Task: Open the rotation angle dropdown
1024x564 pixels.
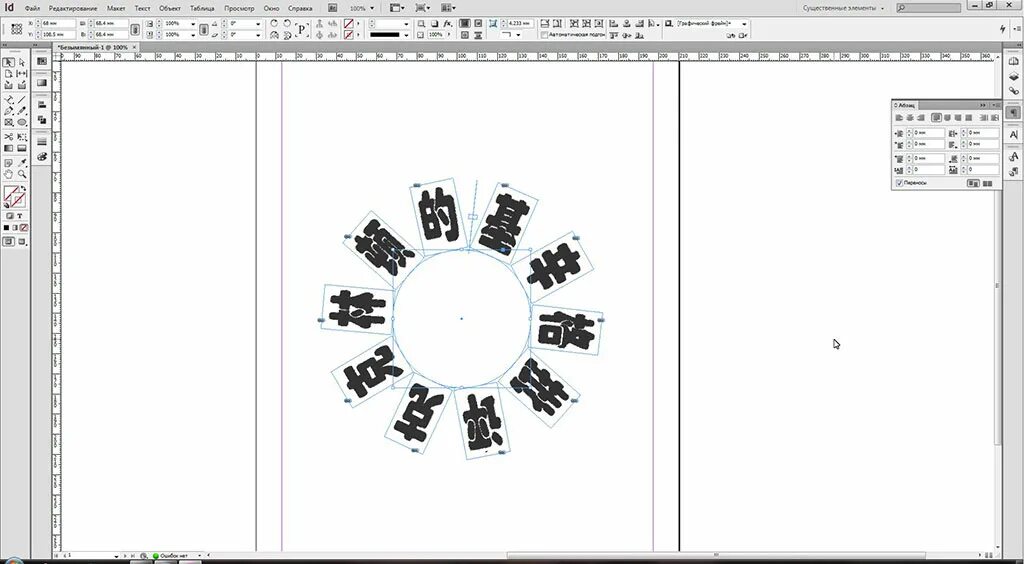Action: coord(259,24)
